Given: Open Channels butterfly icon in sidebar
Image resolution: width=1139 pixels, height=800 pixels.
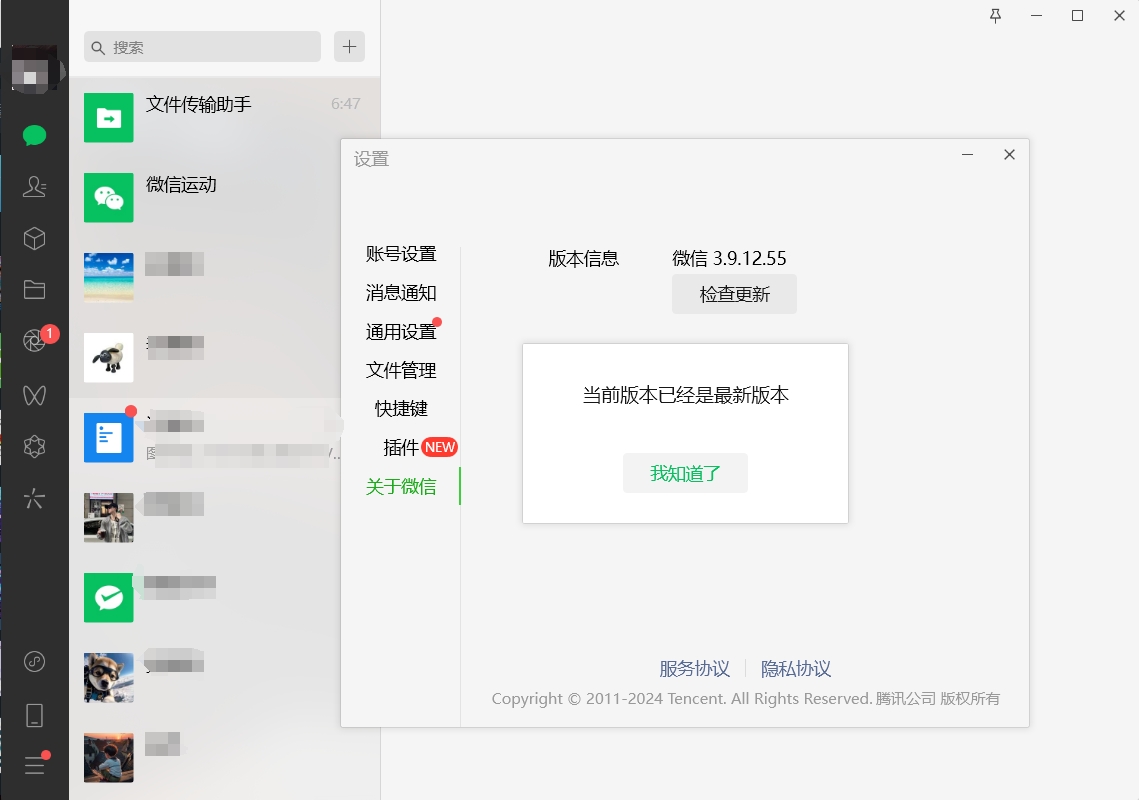Looking at the screenshot, I should pyautogui.click(x=34, y=395).
